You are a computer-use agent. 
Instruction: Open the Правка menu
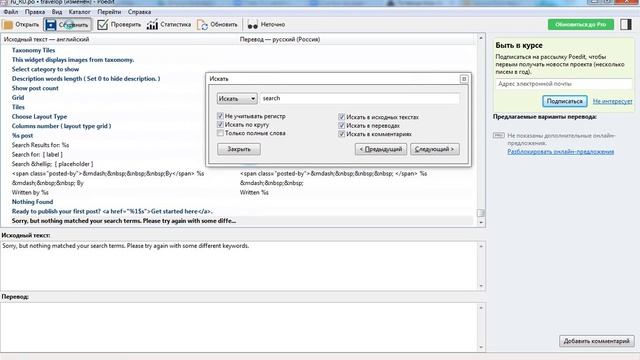pyautogui.click(x=35, y=12)
